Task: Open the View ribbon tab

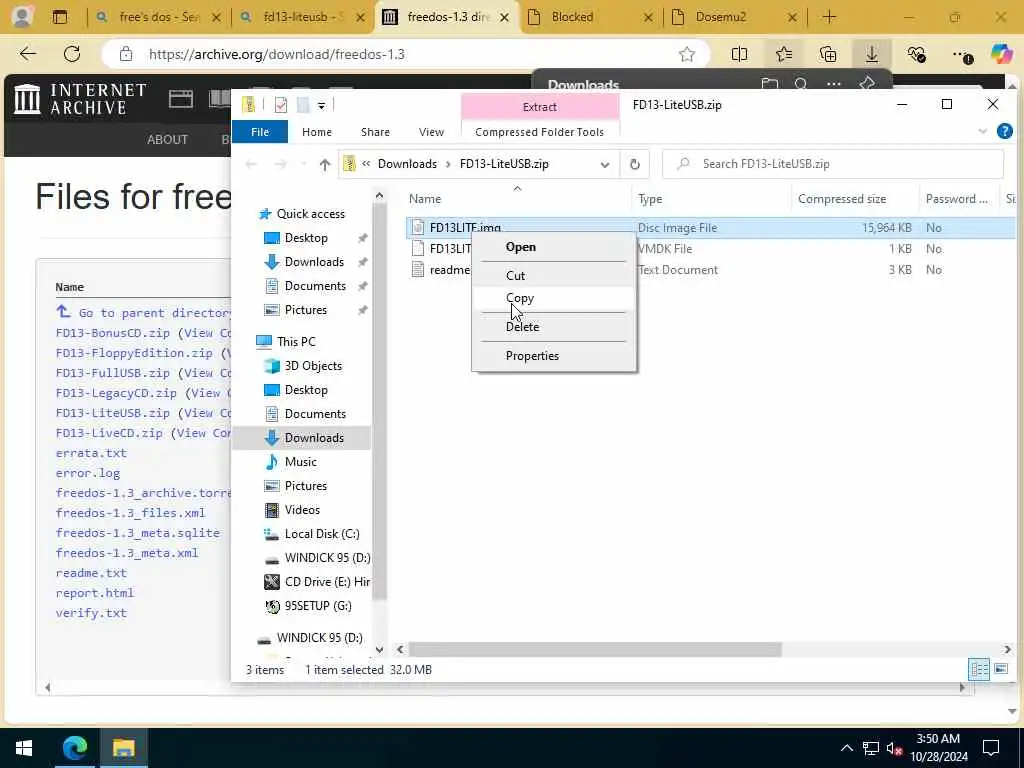Action: tap(431, 132)
